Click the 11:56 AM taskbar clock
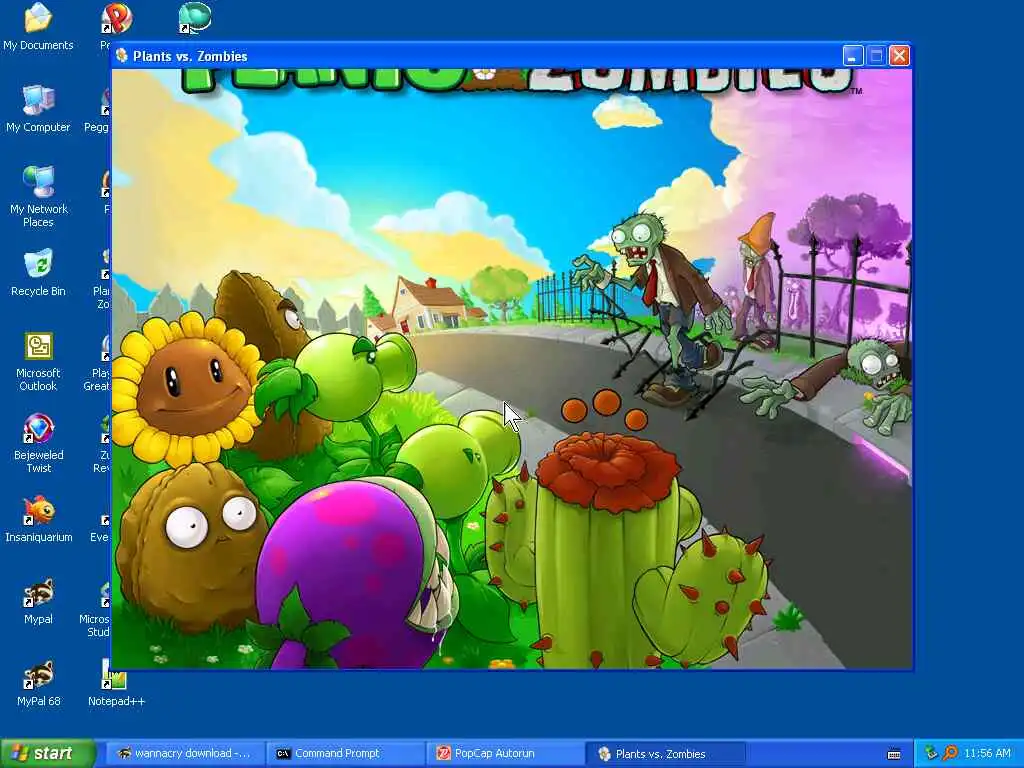This screenshot has width=1024, height=768. [987, 753]
